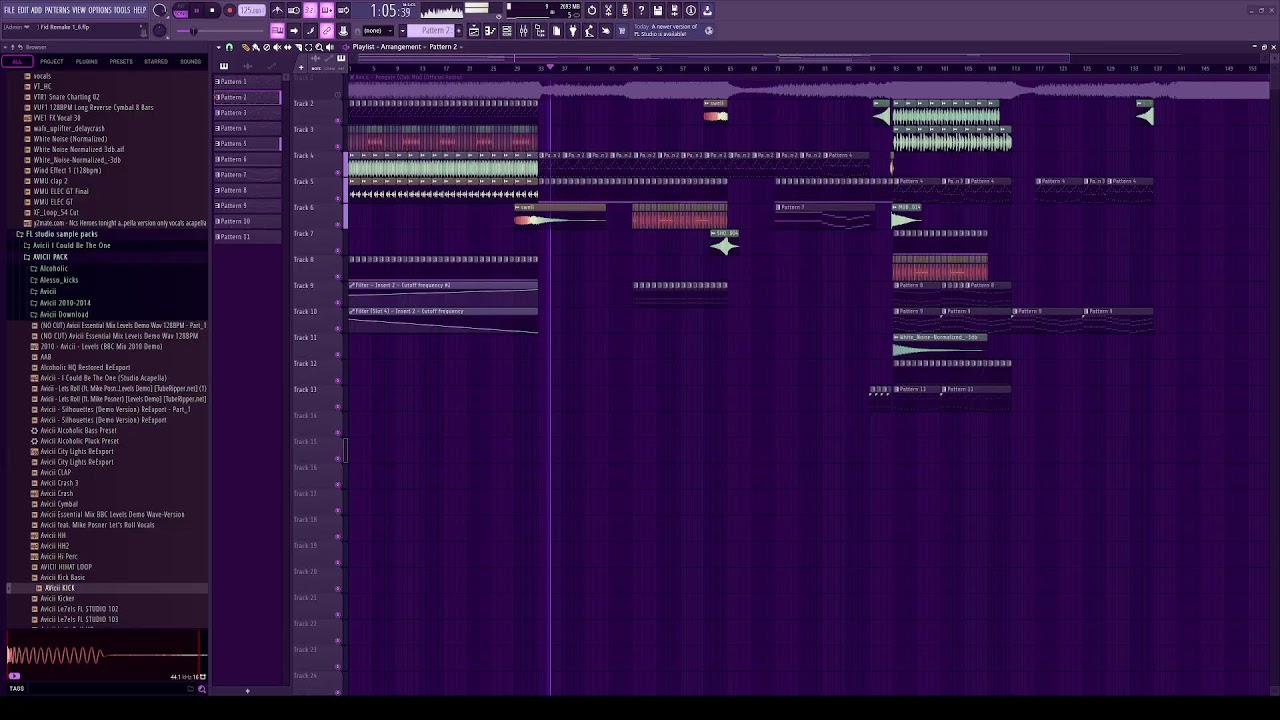The height and width of the screenshot is (720, 1280).
Task: Select the delete tool in playlist toolbar
Action: (266, 47)
